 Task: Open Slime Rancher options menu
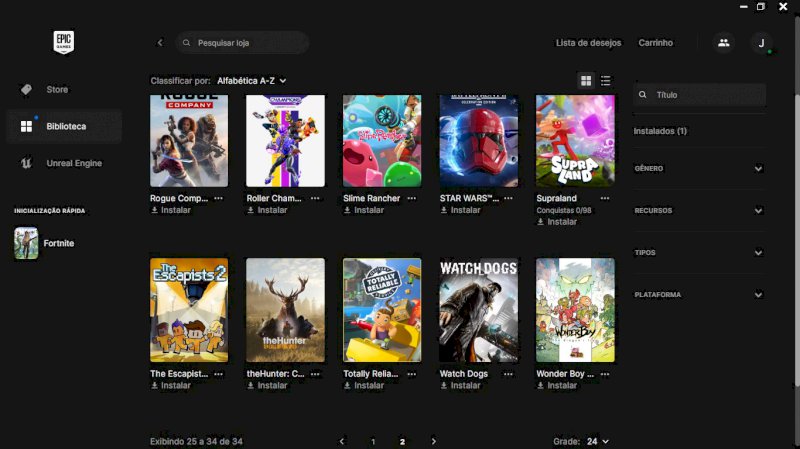coord(412,198)
